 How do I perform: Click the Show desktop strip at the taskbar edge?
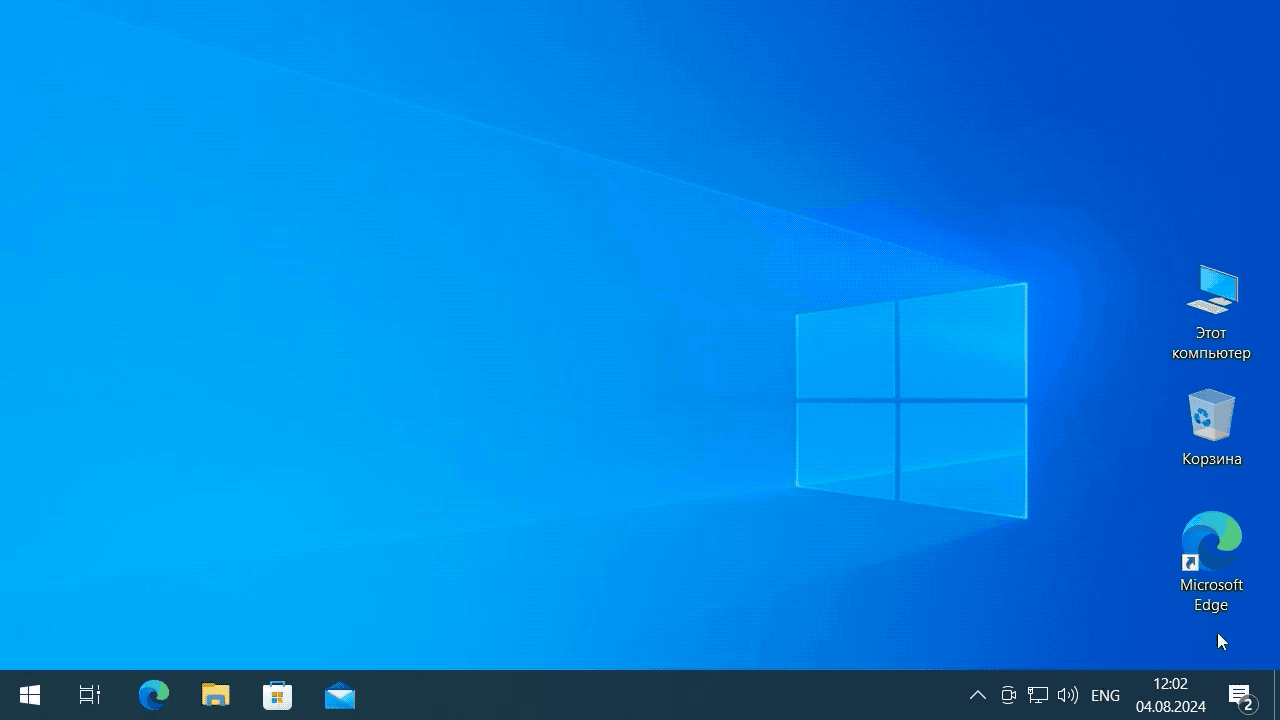click(1276, 695)
